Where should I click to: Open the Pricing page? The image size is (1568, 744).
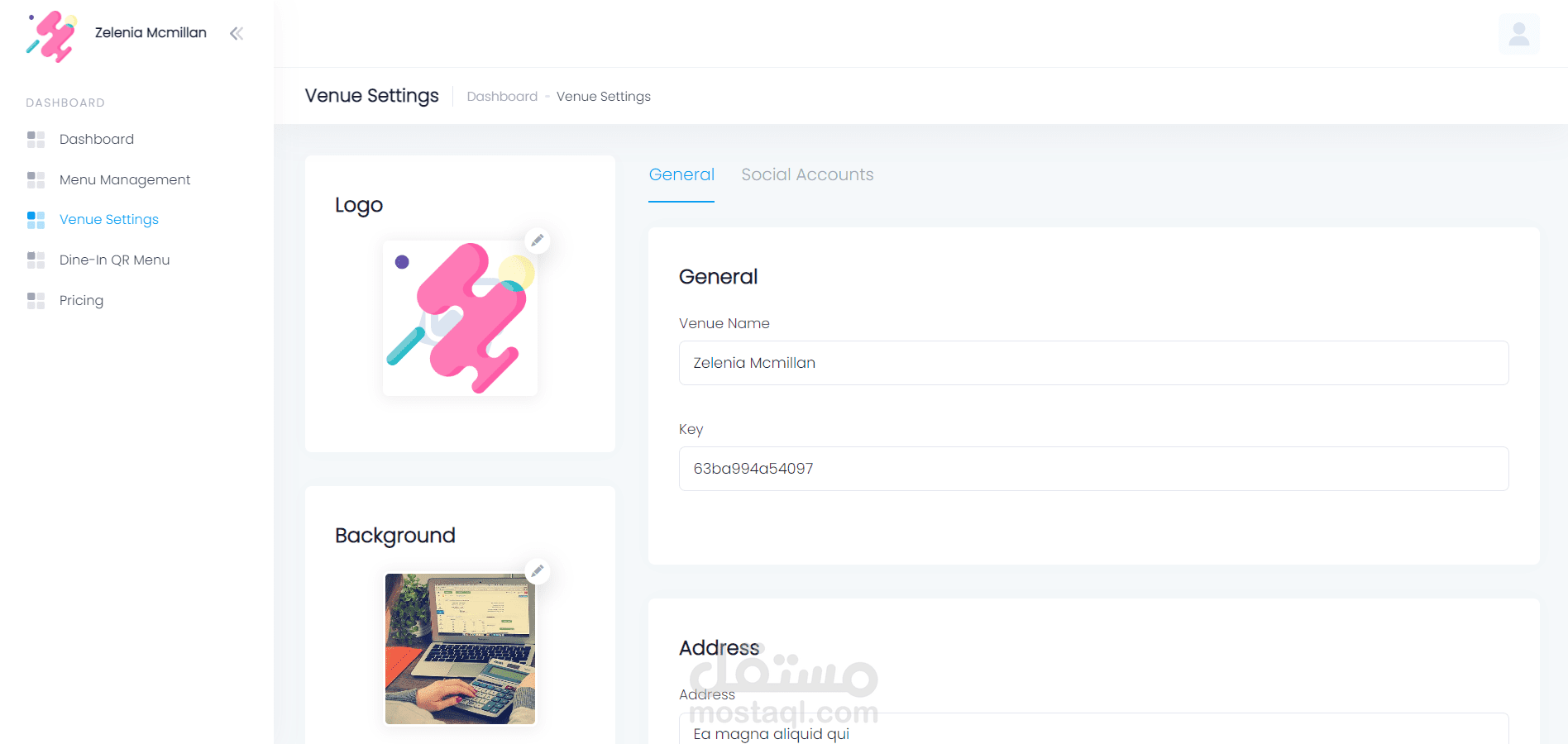click(81, 300)
